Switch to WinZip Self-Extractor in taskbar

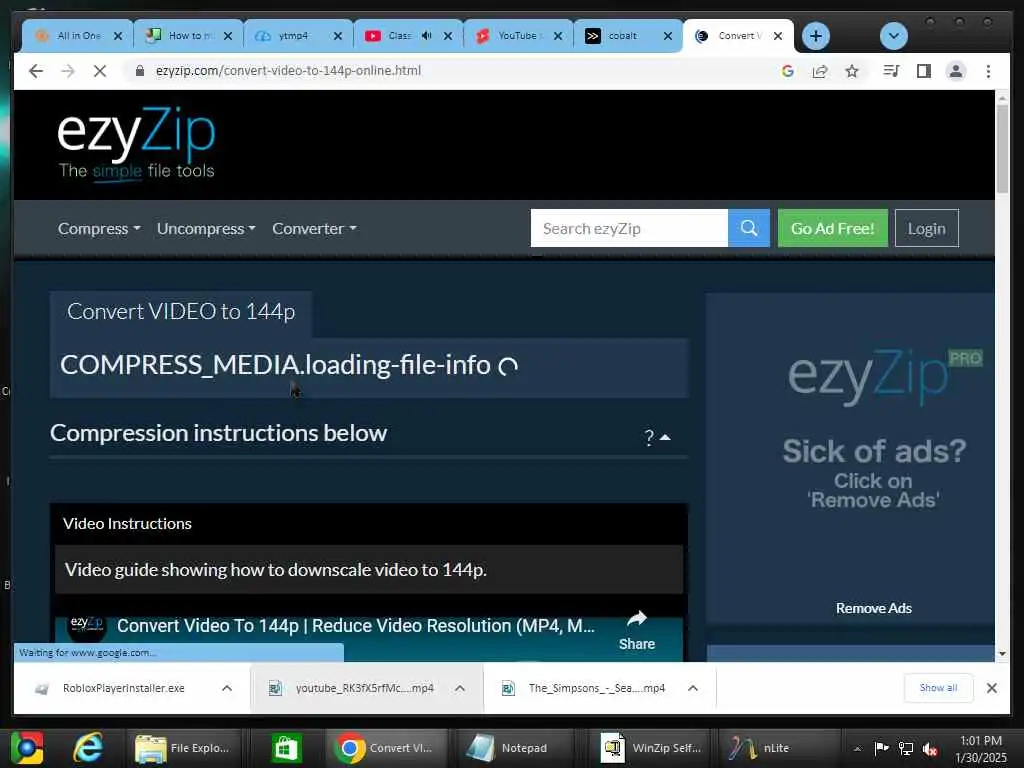coord(650,748)
